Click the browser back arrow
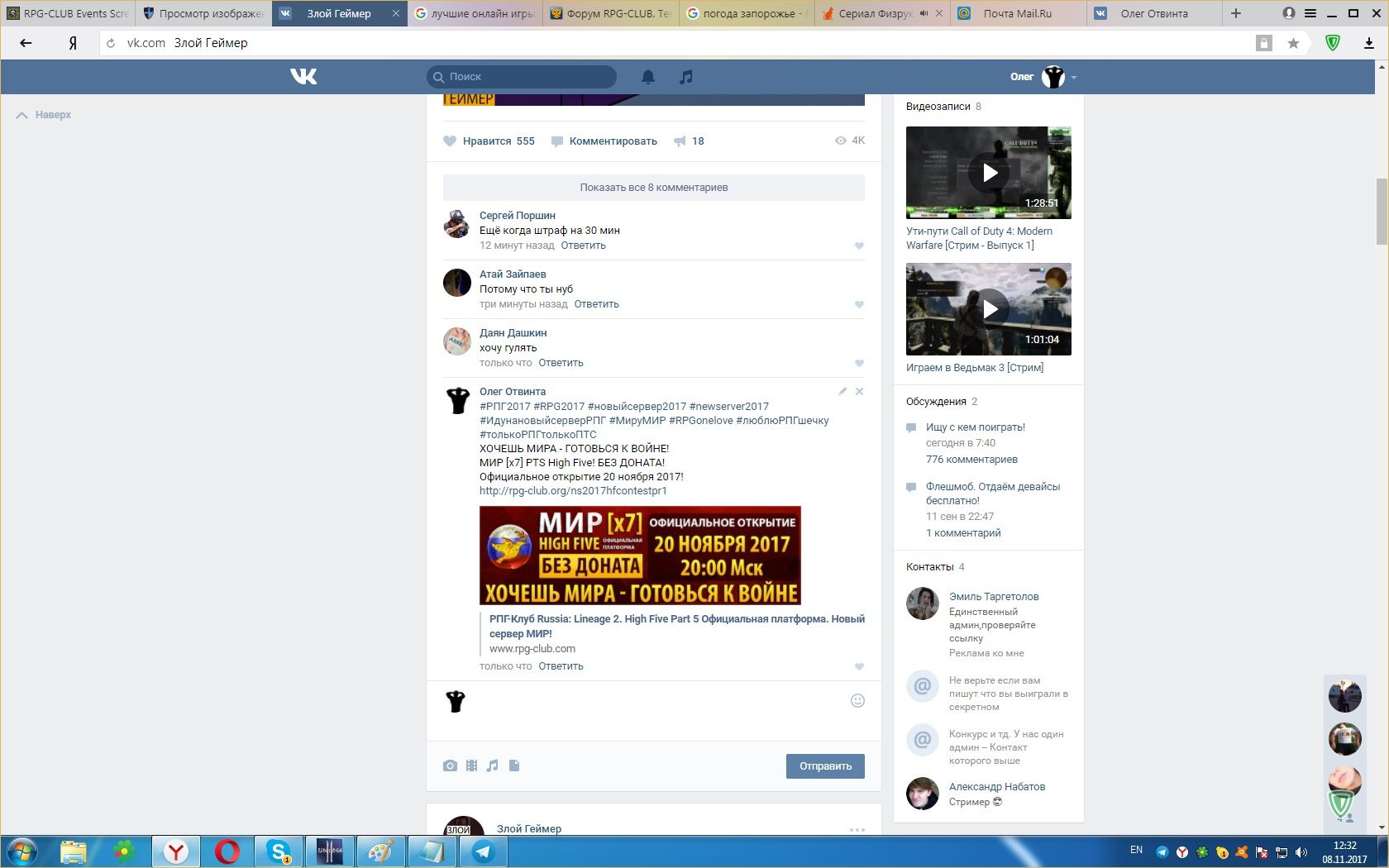The image size is (1389, 868). tap(26, 43)
